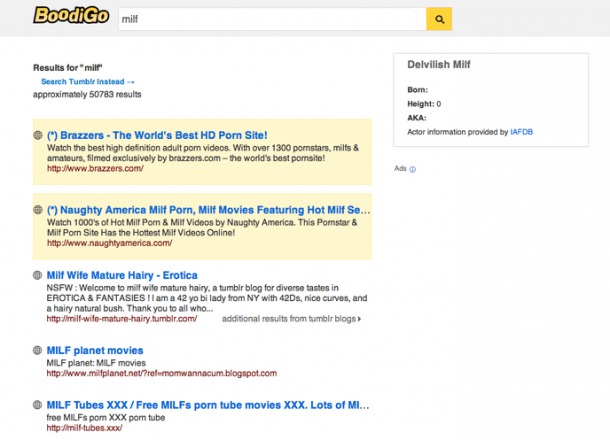Image resolution: width=610 pixels, height=440 pixels.
Task: Open the naughtyamerica.com URL link
Action: point(110,243)
